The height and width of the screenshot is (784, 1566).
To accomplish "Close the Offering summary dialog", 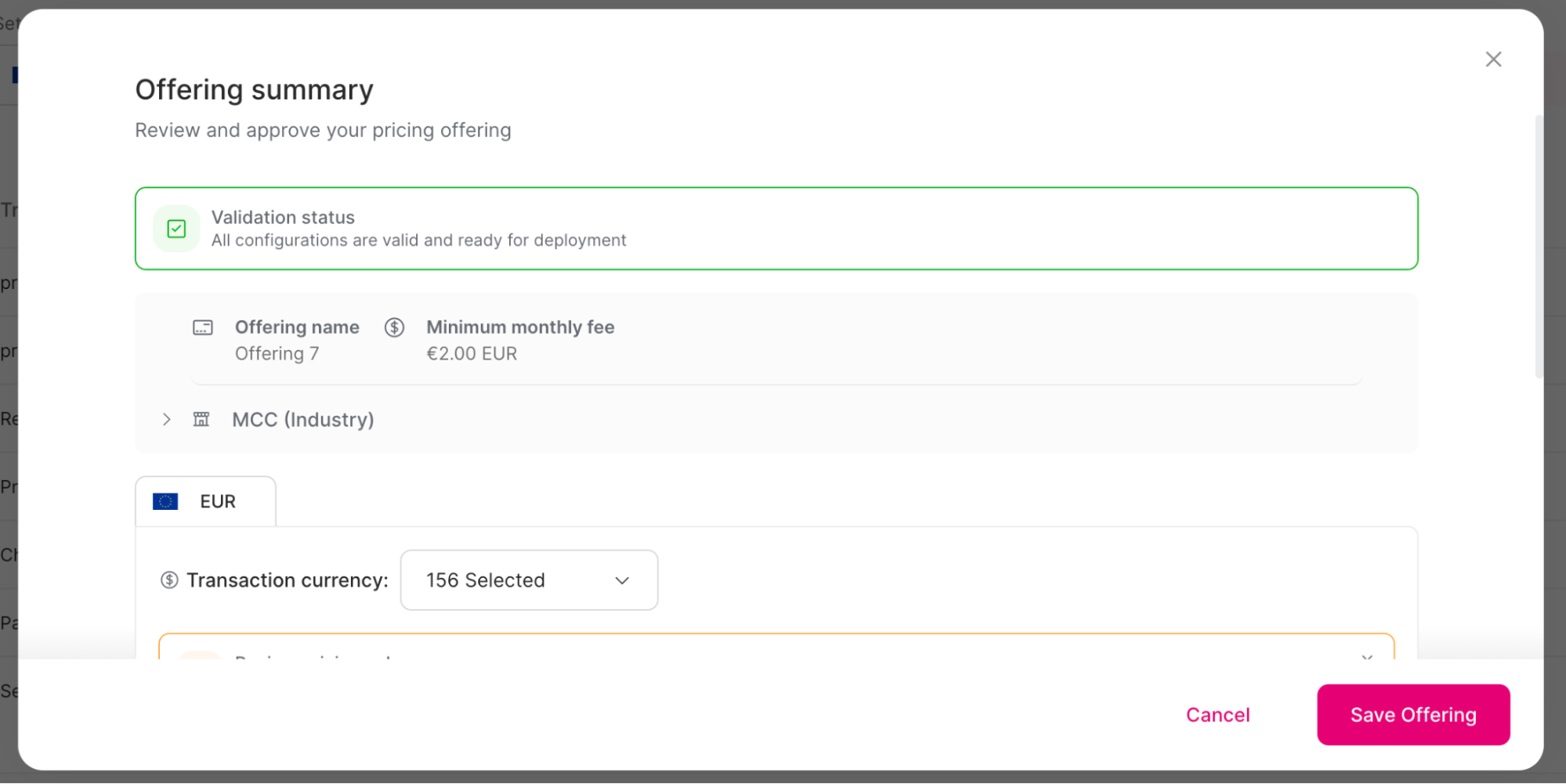I will pos(1493,59).
